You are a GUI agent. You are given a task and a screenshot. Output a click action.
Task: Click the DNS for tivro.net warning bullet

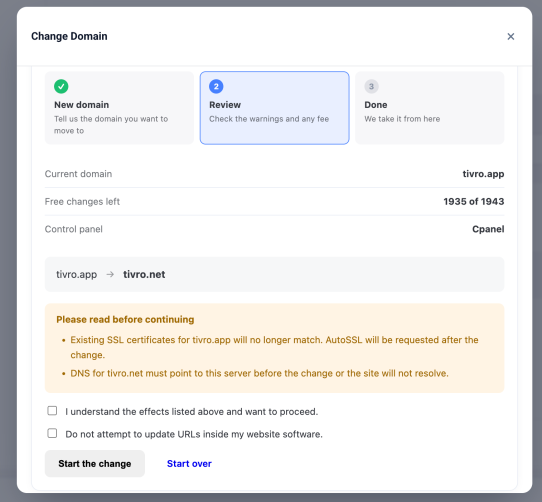260,373
